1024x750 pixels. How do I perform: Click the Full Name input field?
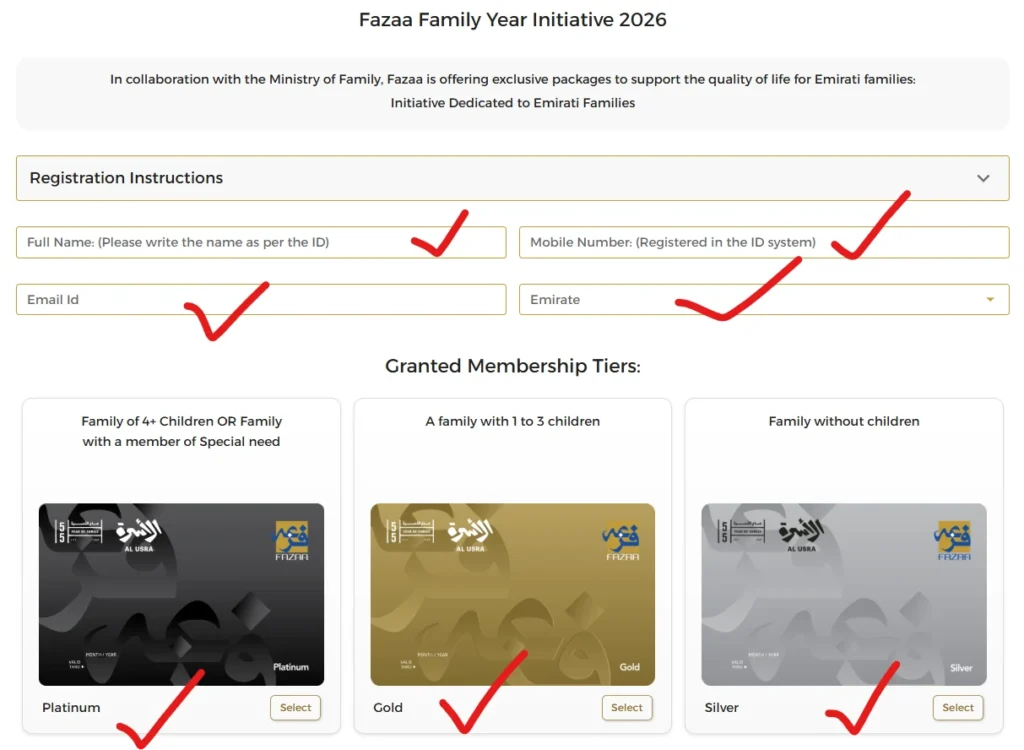(260, 242)
